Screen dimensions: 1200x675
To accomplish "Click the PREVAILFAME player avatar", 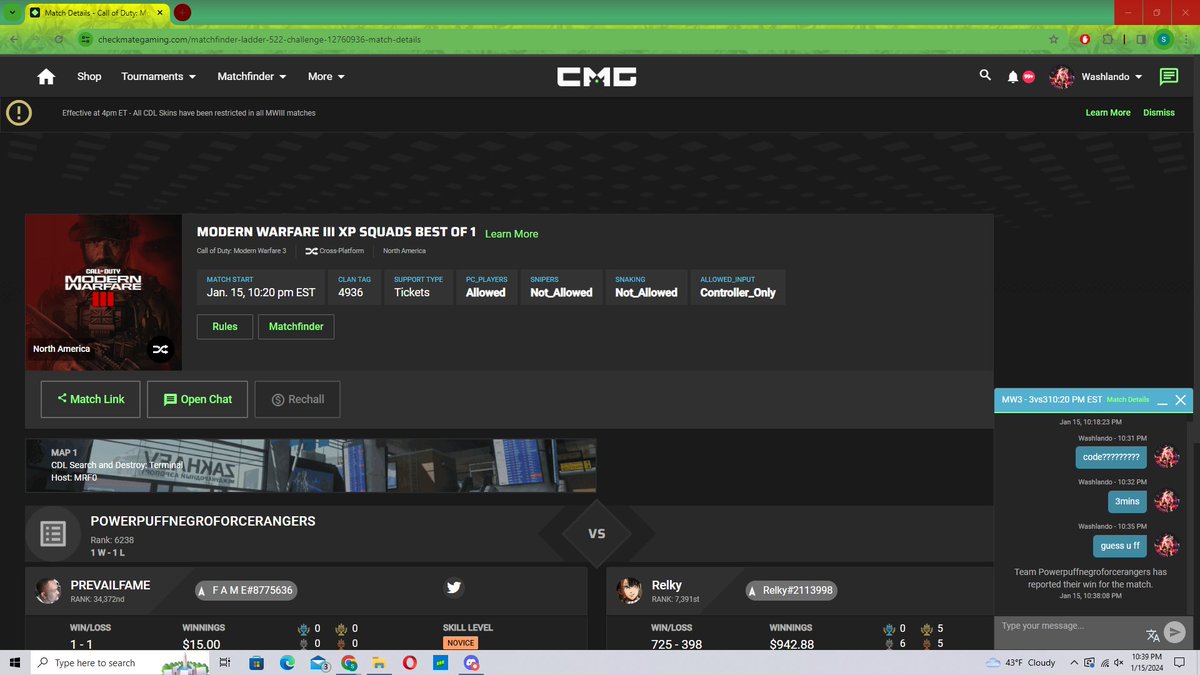I will click(x=49, y=590).
